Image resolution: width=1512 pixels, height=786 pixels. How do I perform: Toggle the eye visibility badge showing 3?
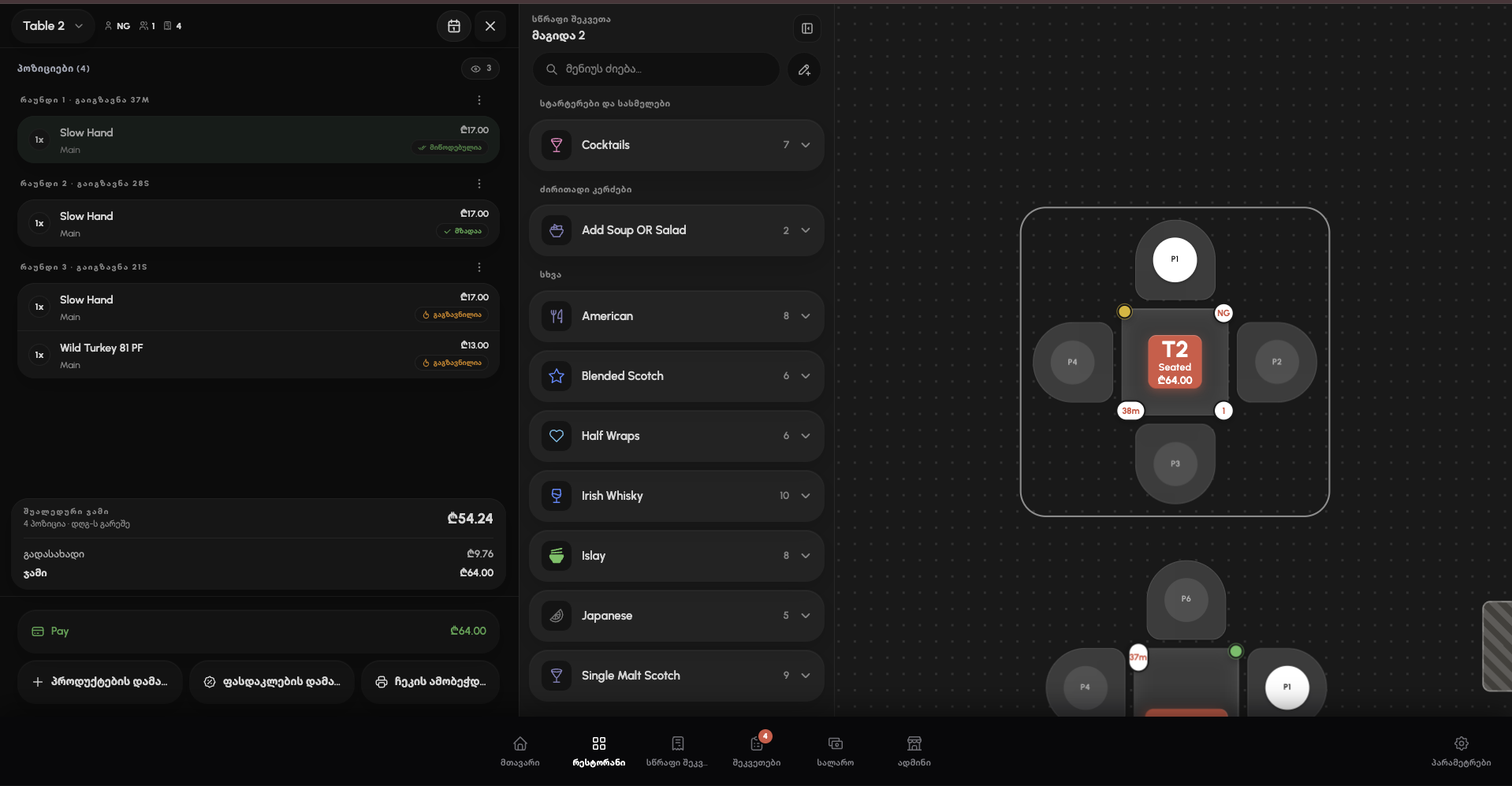[x=480, y=69]
